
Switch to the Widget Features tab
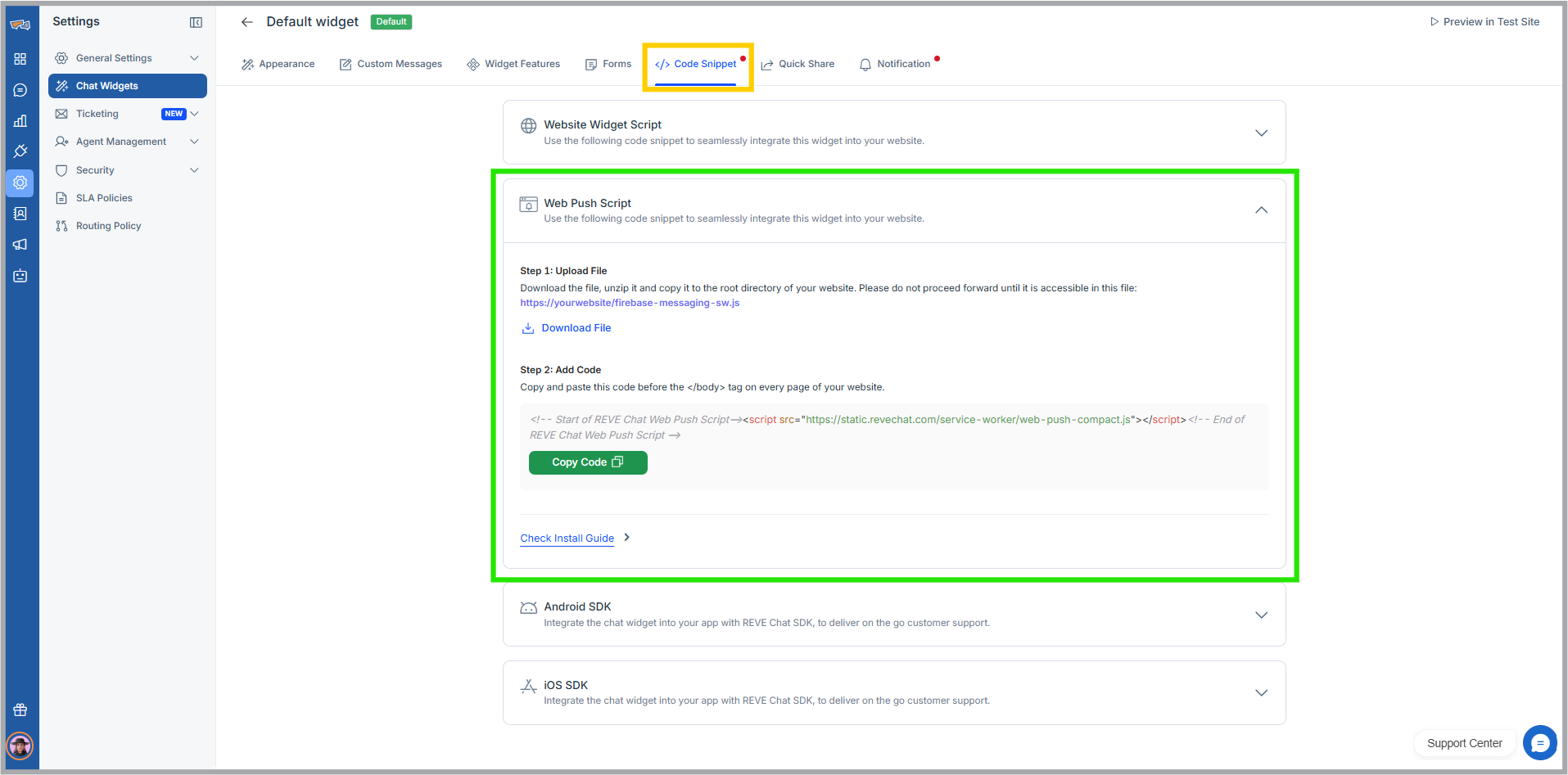(x=513, y=64)
